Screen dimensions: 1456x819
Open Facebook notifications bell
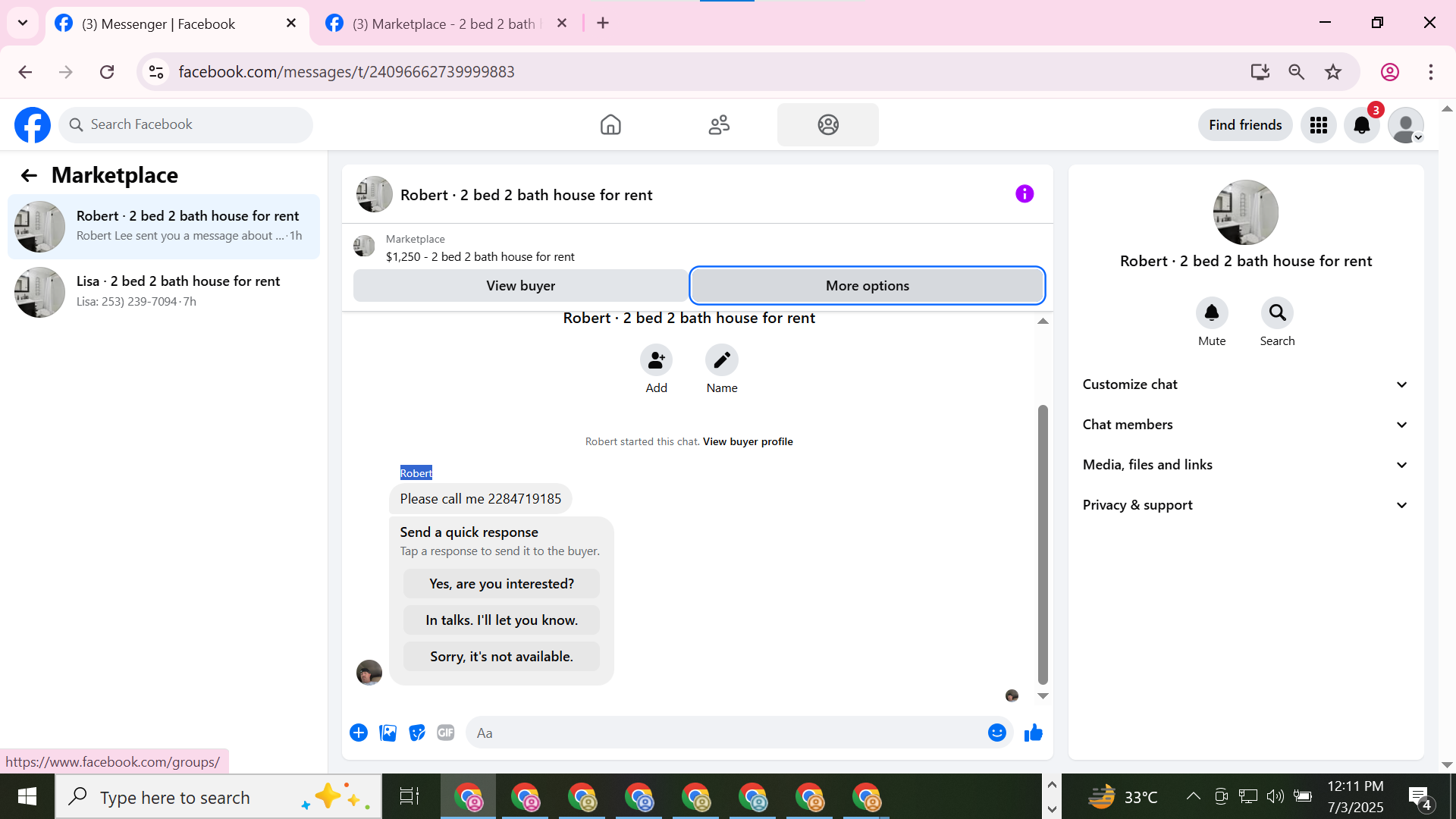tap(1361, 125)
